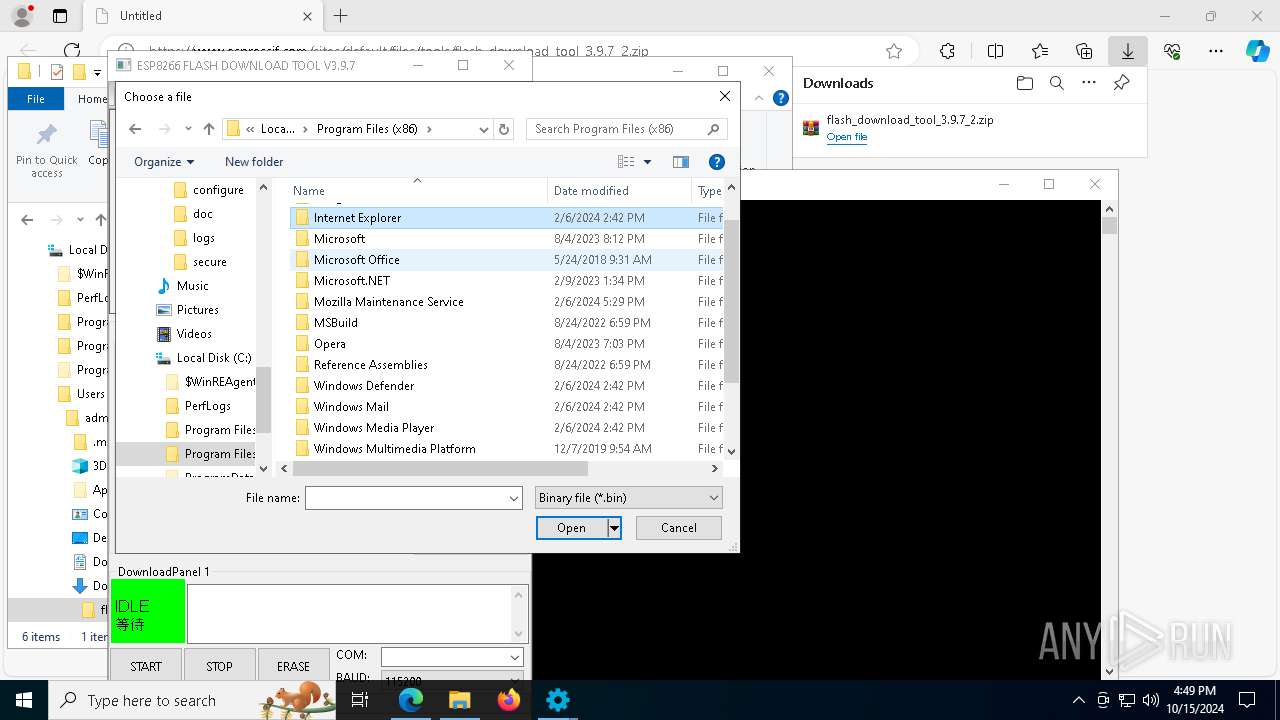Screen dimensions: 1280x720
Task: Open File Explorer from the taskbar
Action: [460, 700]
